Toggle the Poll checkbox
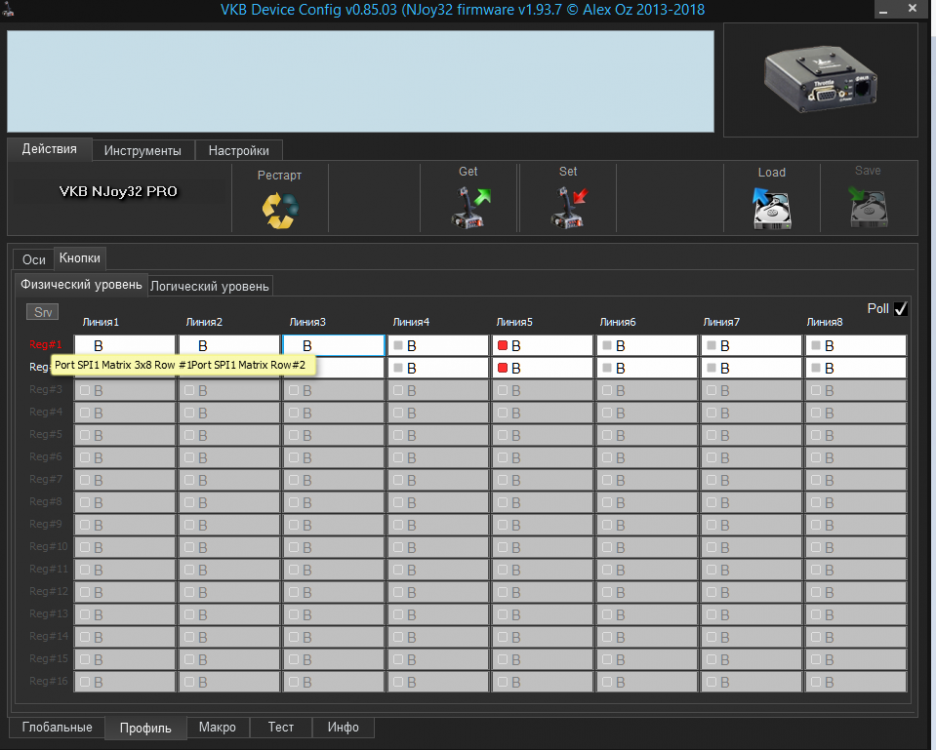This screenshot has height=750, width=936. coord(901,309)
